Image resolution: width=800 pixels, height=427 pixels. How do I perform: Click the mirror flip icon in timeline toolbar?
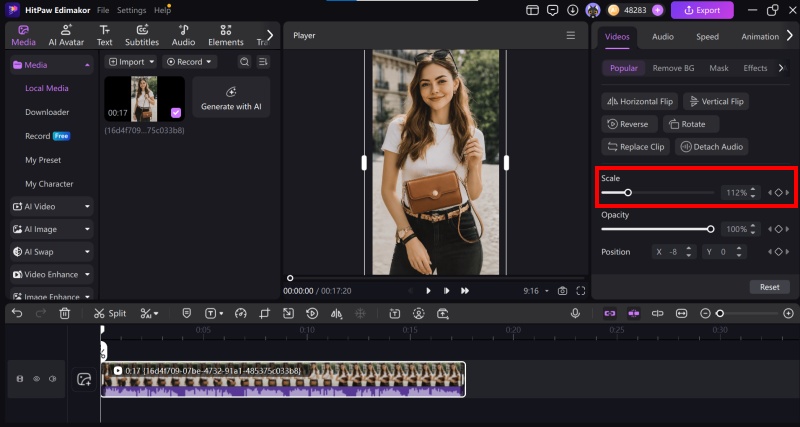[336, 313]
